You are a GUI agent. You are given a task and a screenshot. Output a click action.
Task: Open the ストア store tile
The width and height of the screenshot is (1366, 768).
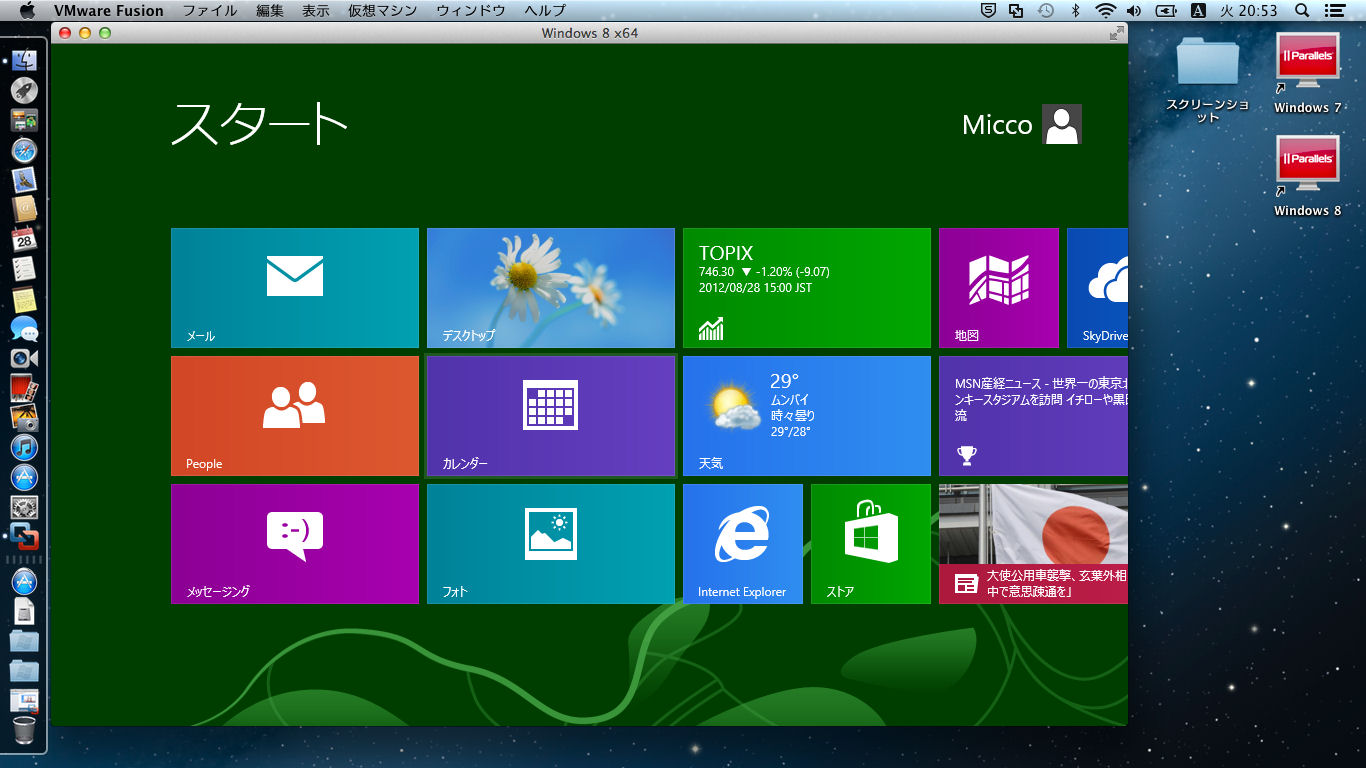[x=871, y=544]
